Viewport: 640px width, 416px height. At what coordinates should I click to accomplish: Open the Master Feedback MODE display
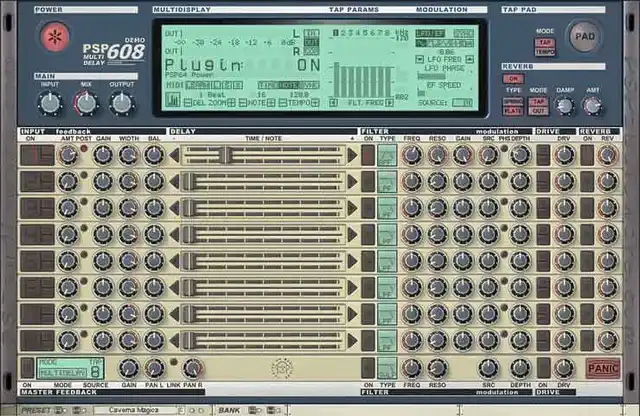point(70,369)
